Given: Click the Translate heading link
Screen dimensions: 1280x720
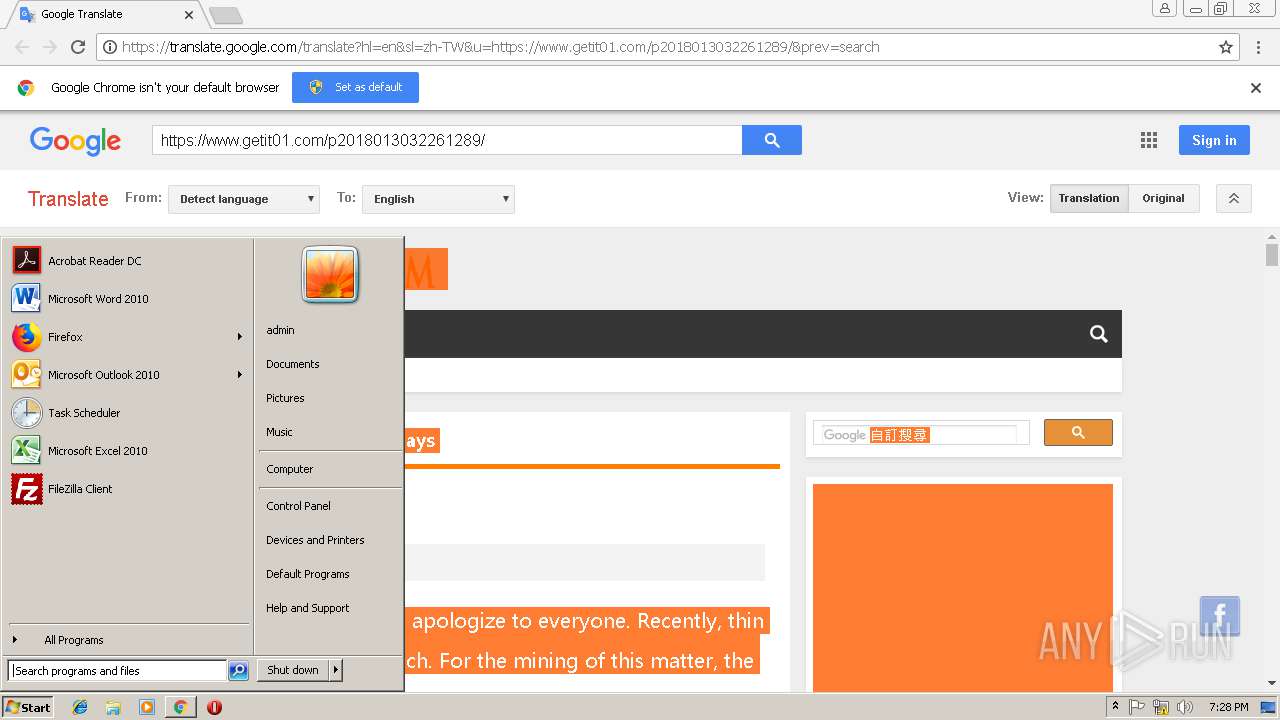Looking at the screenshot, I should pos(68,199).
